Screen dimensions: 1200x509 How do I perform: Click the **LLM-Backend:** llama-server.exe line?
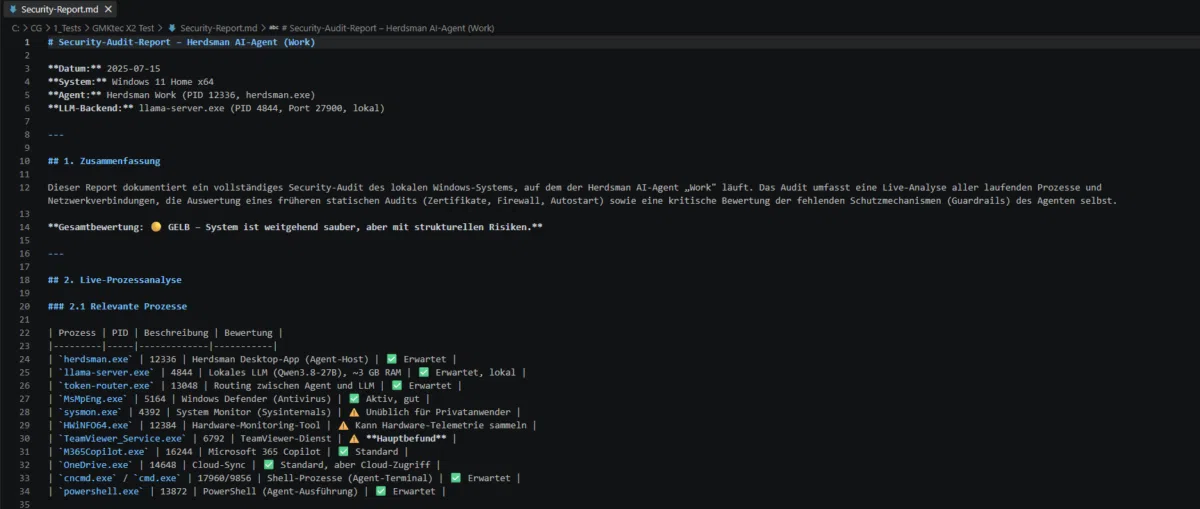(x=215, y=108)
